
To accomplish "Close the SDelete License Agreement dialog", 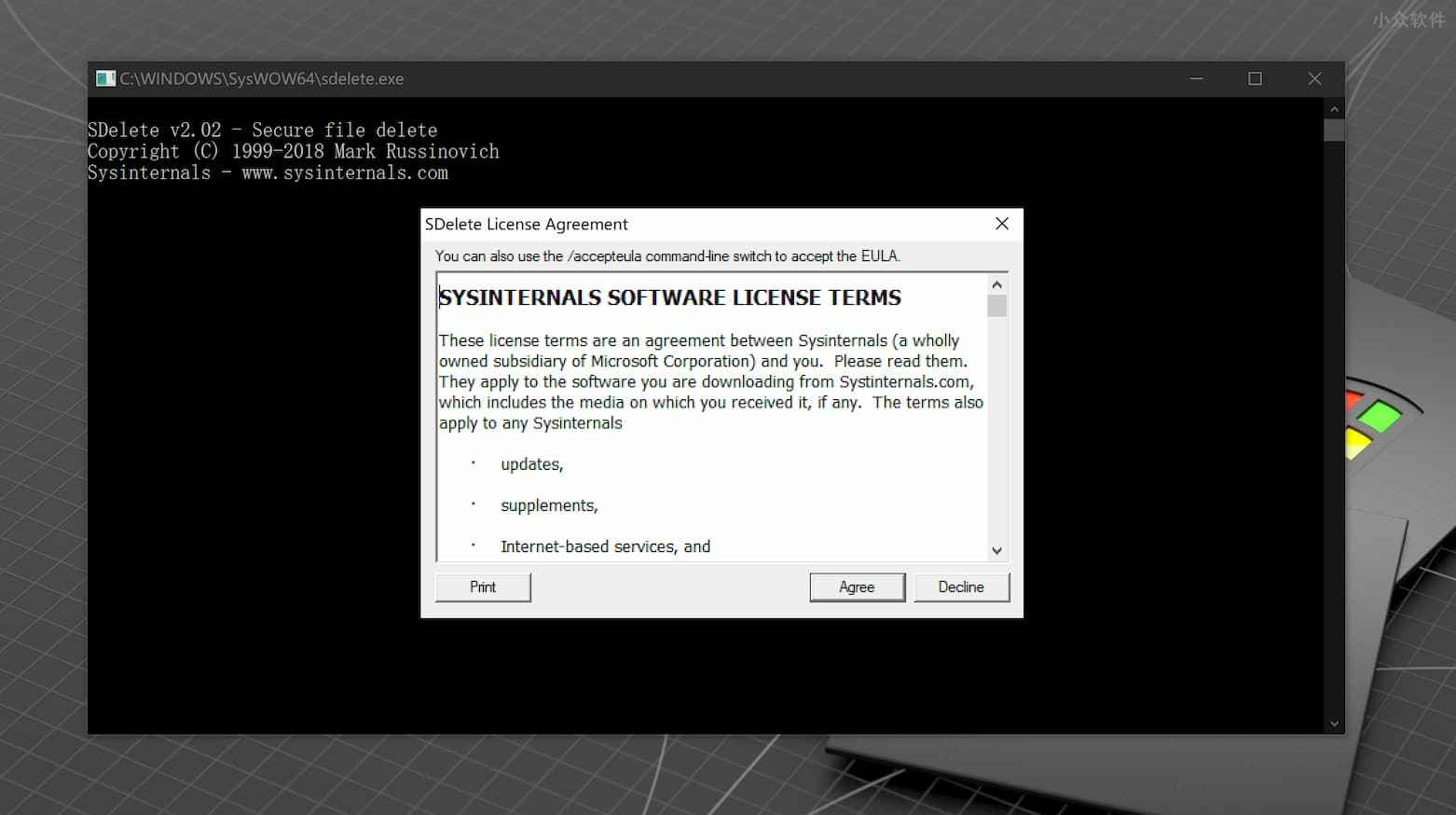I will coord(1002,224).
